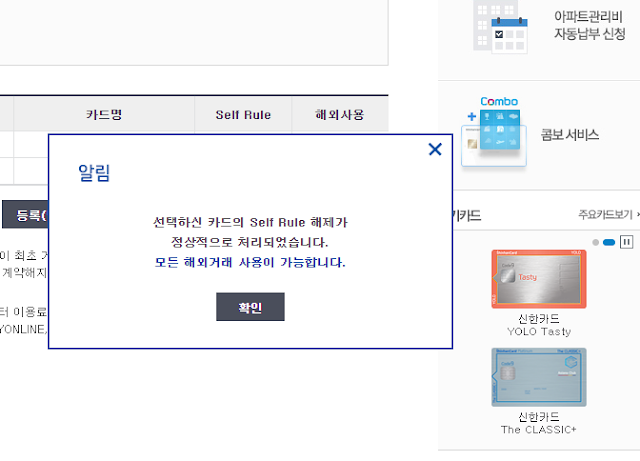Expand 주요카드보기 list
The image size is (640, 461).
point(608,214)
